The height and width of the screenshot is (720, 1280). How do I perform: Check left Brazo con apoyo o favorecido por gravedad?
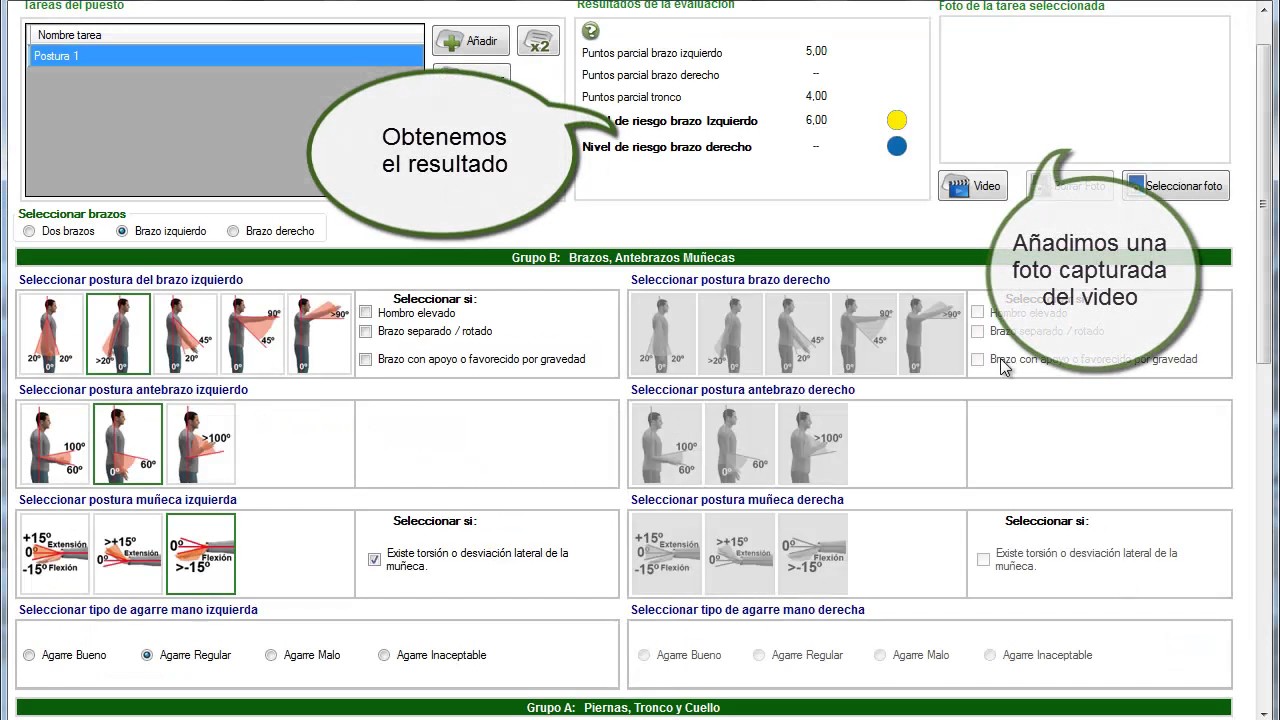[366, 359]
